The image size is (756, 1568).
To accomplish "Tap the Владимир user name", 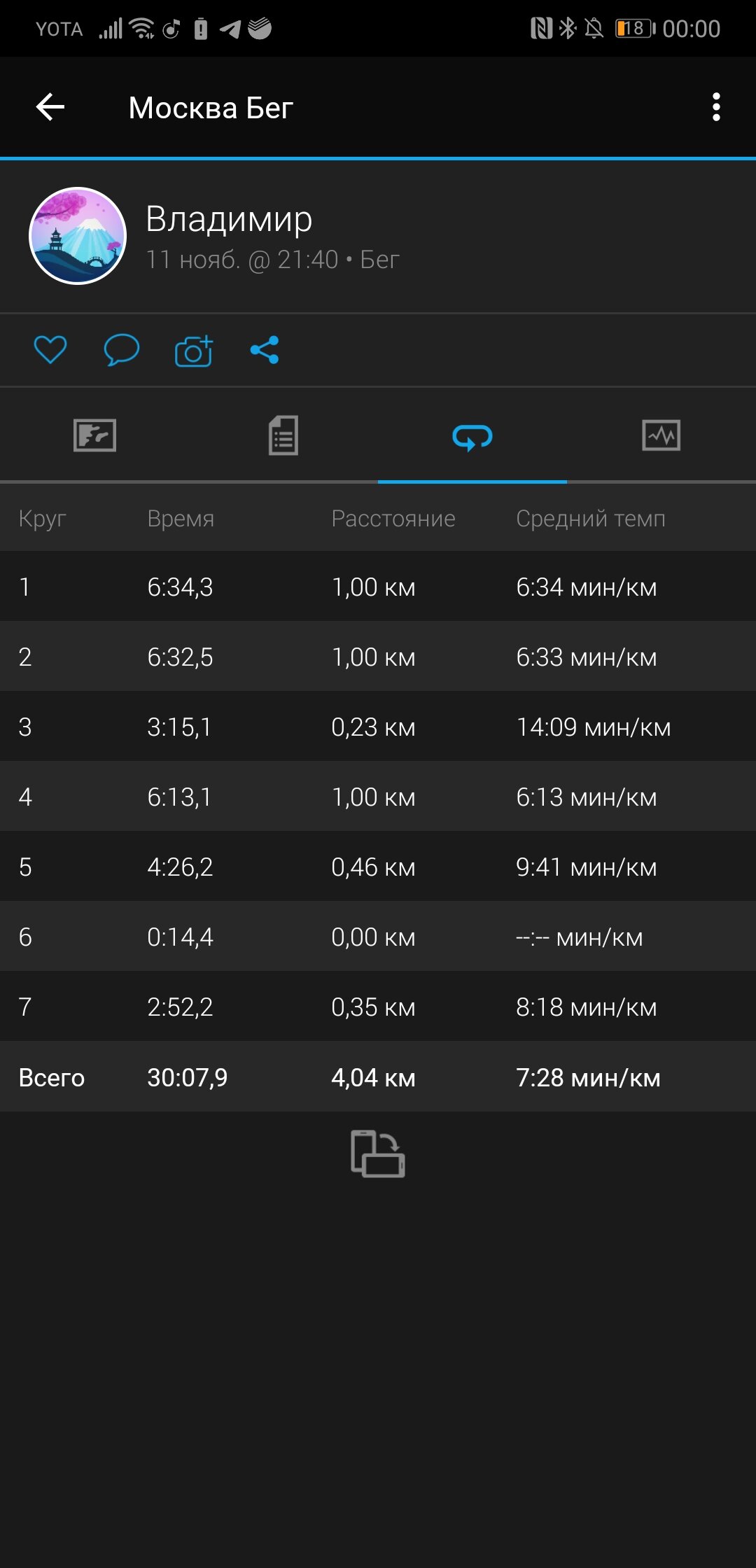I will tap(229, 218).
